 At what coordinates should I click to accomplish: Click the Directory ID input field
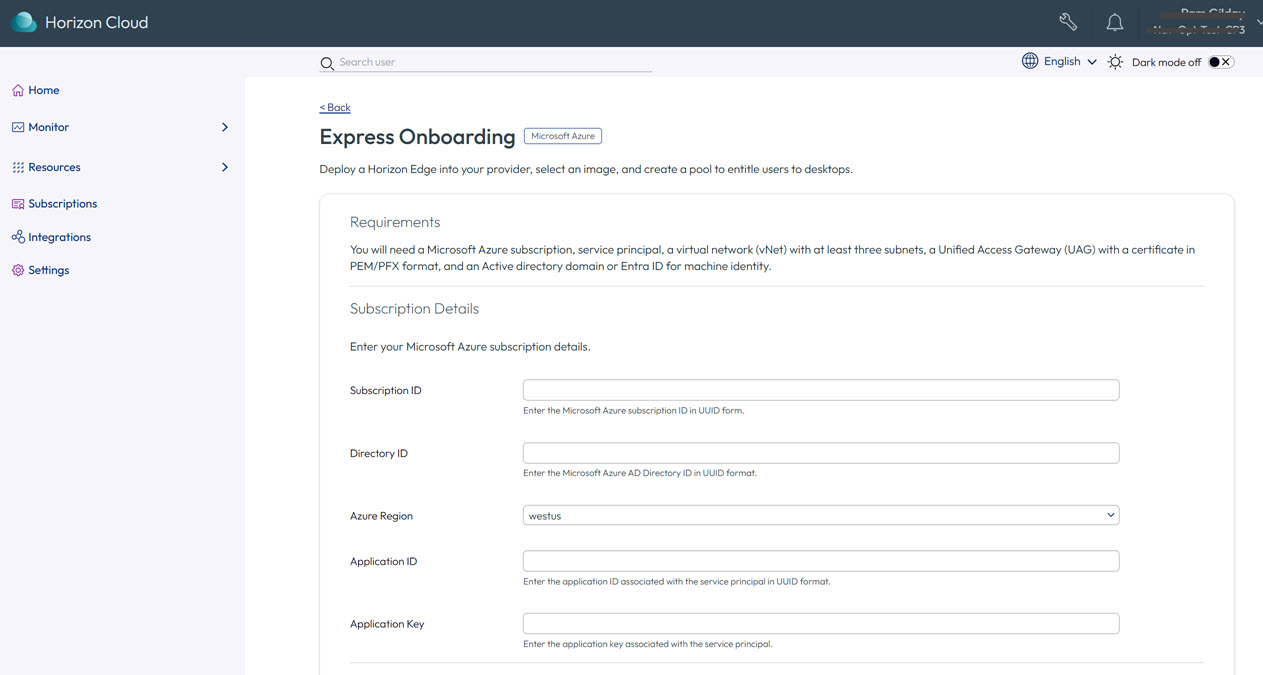point(821,453)
